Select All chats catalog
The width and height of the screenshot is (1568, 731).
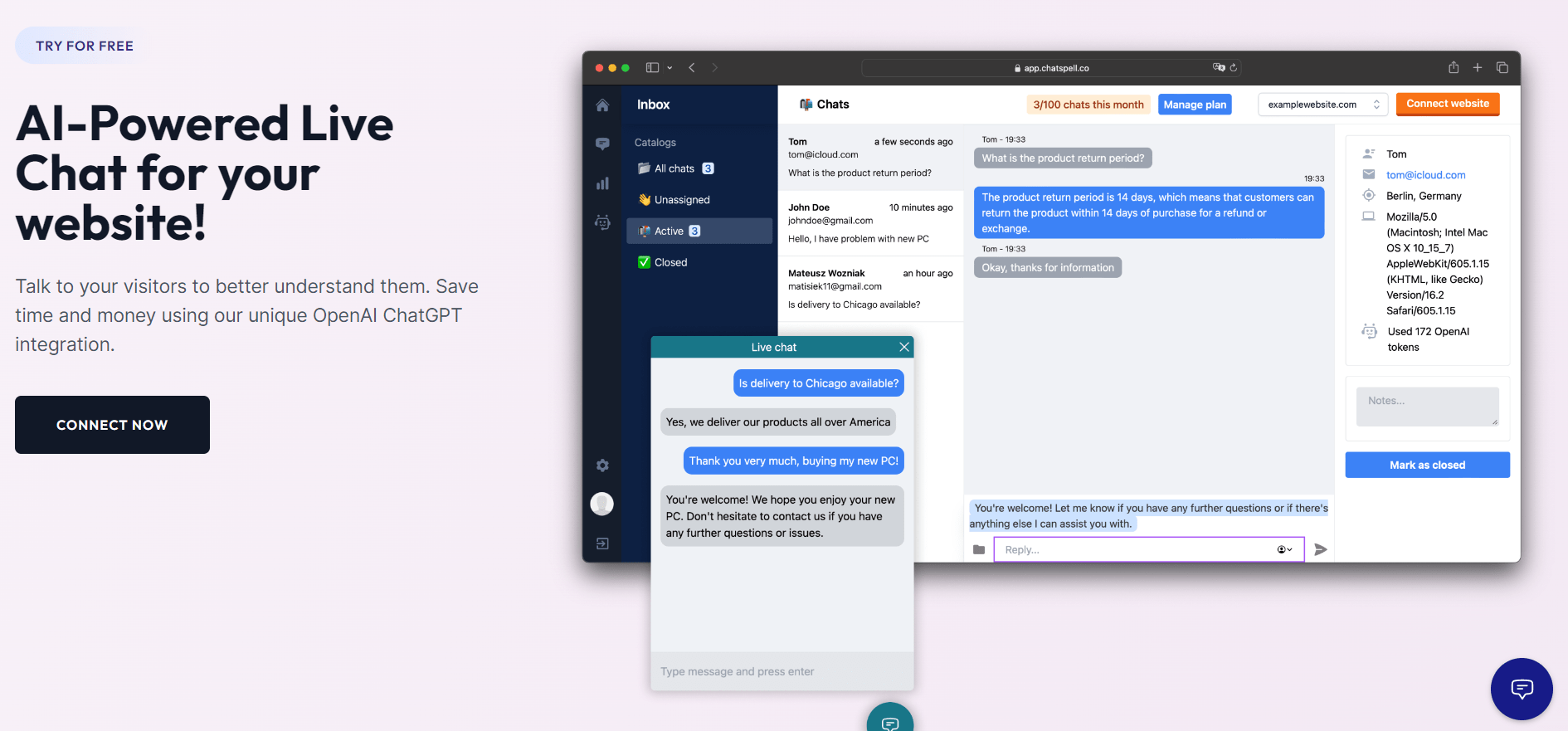[699, 168]
